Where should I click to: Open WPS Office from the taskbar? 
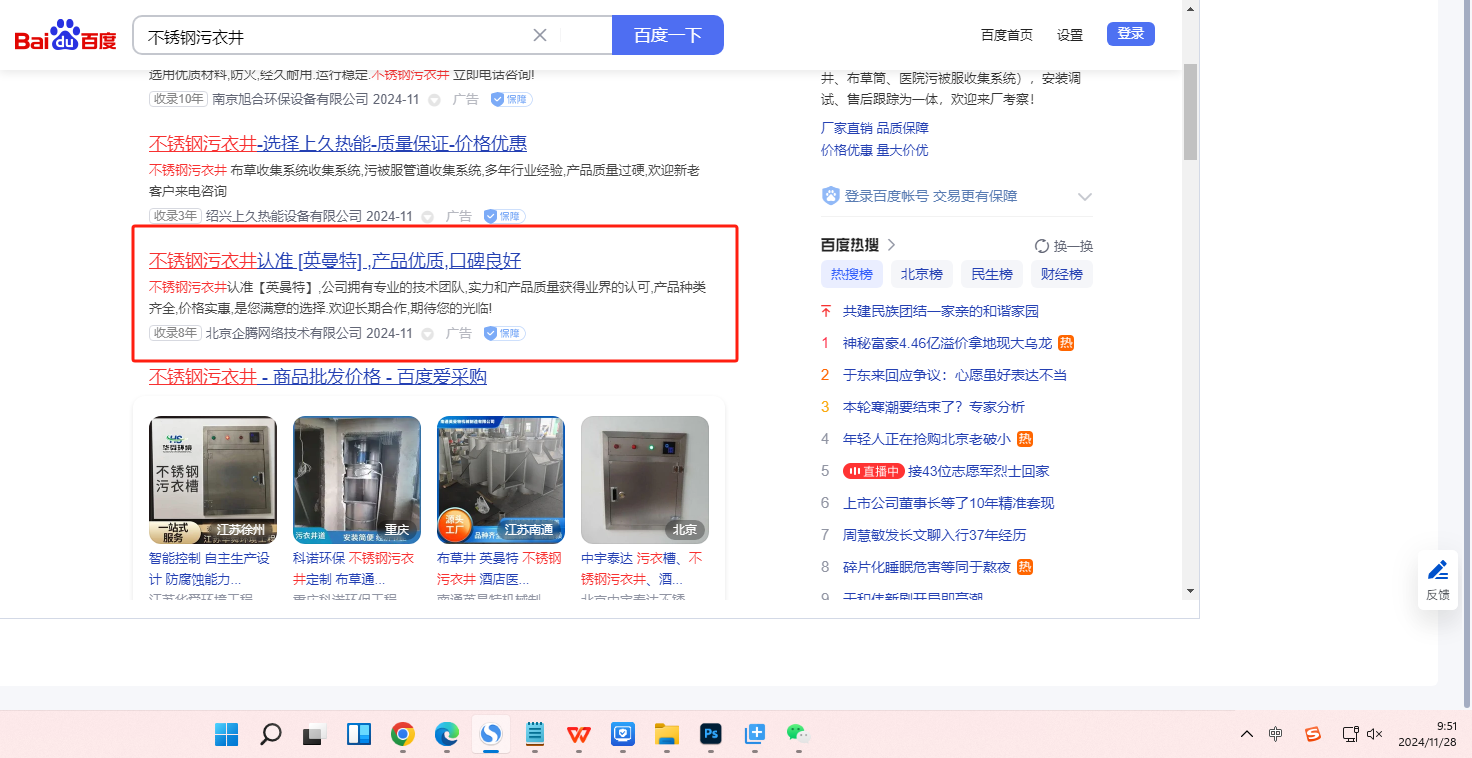579,735
